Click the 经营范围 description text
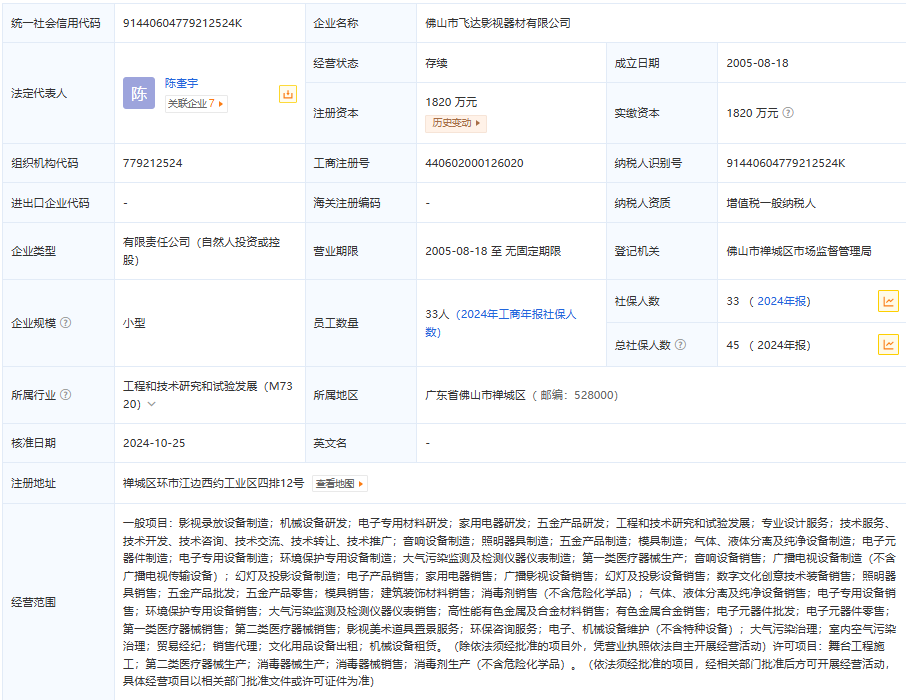The height and width of the screenshot is (700, 906). pyautogui.click(x=509, y=602)
